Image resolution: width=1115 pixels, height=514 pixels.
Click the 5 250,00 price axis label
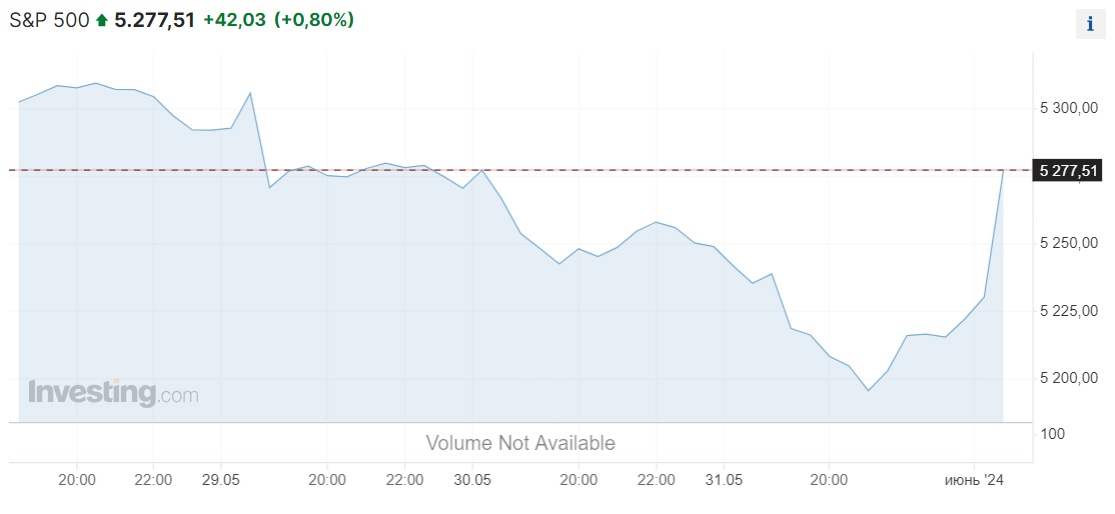[x=1069, y=243]
